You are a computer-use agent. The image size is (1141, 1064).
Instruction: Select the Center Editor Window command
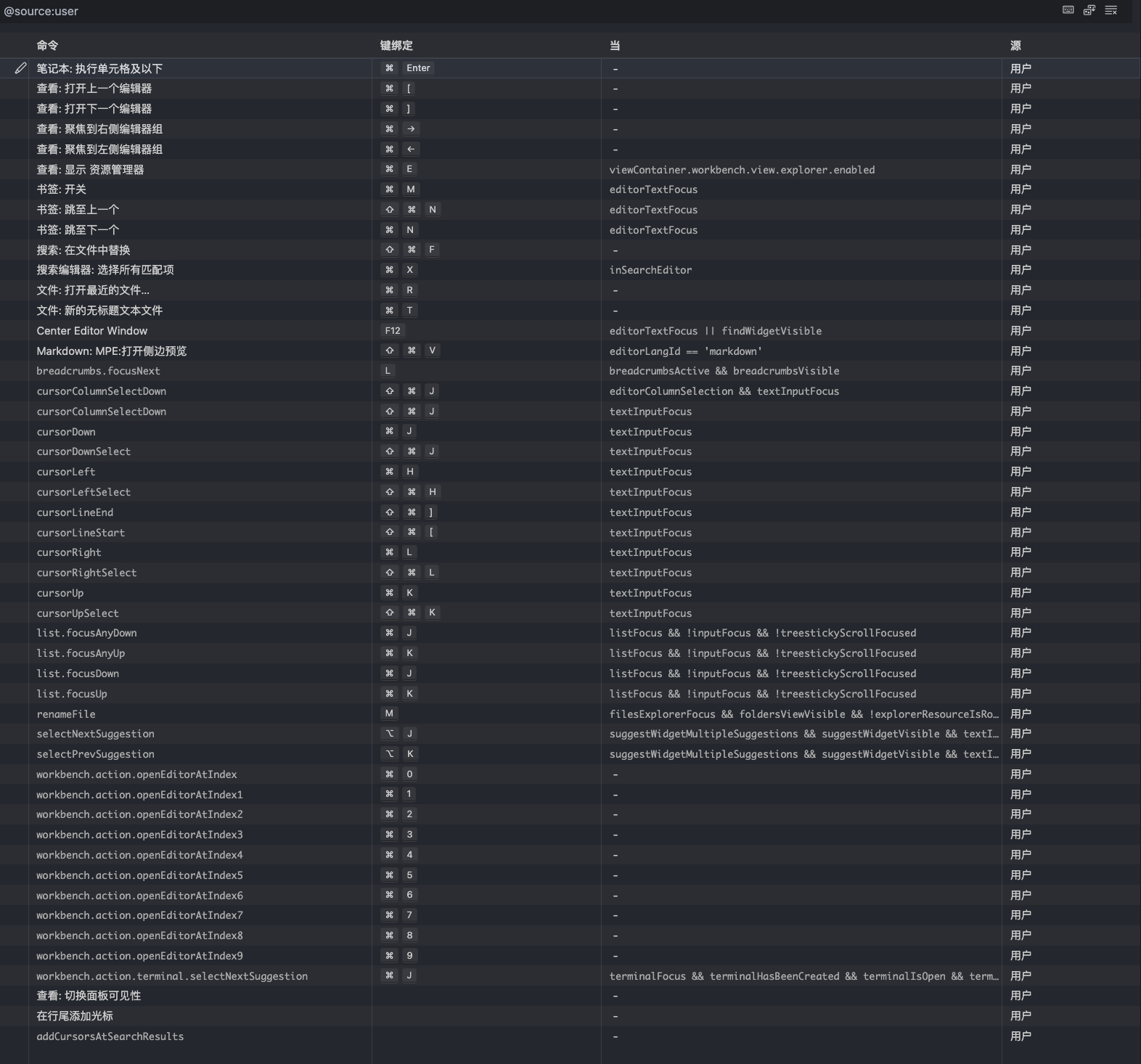point(92,331)
